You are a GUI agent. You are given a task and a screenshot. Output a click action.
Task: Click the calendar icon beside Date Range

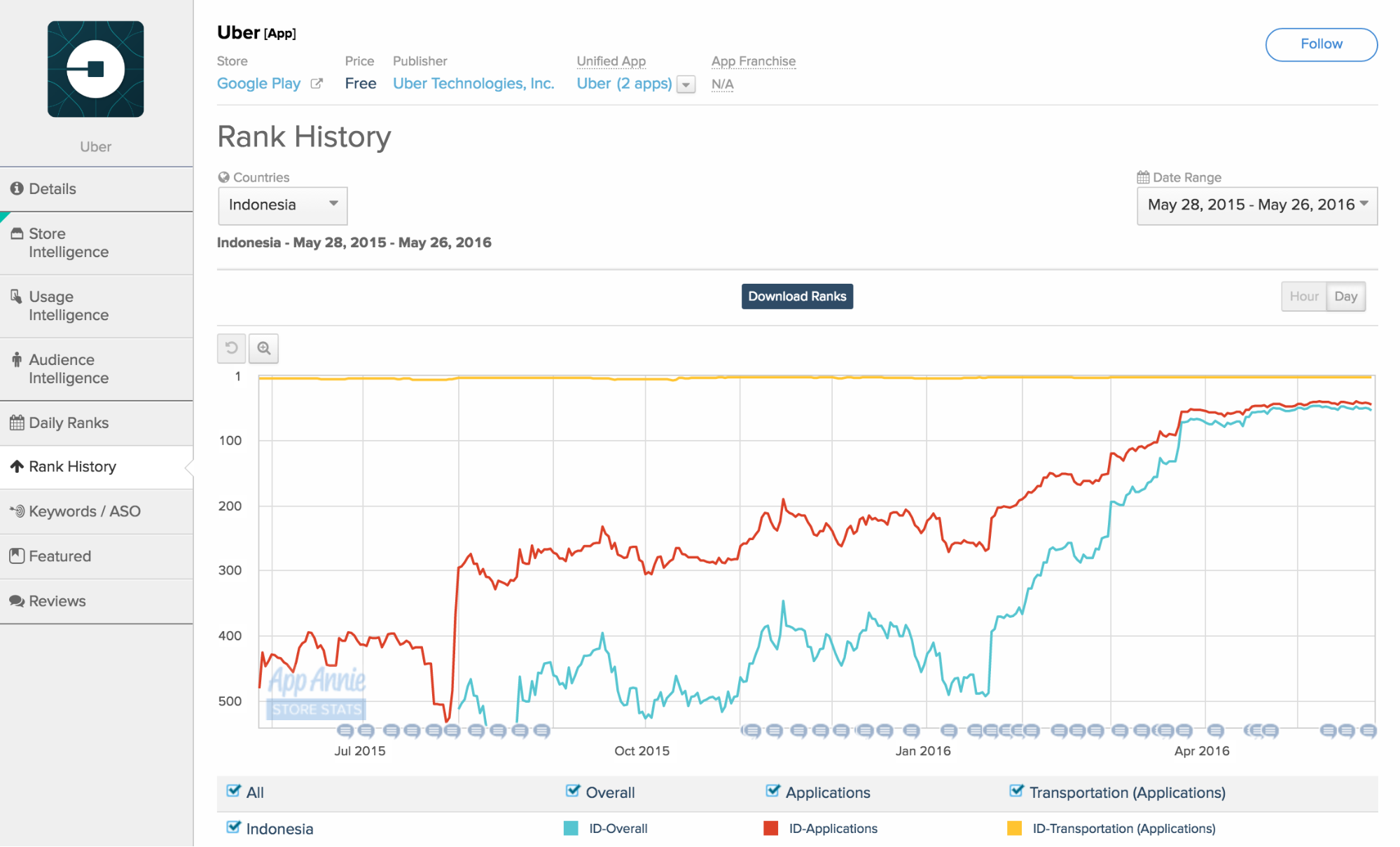(x=1143, y=177)
